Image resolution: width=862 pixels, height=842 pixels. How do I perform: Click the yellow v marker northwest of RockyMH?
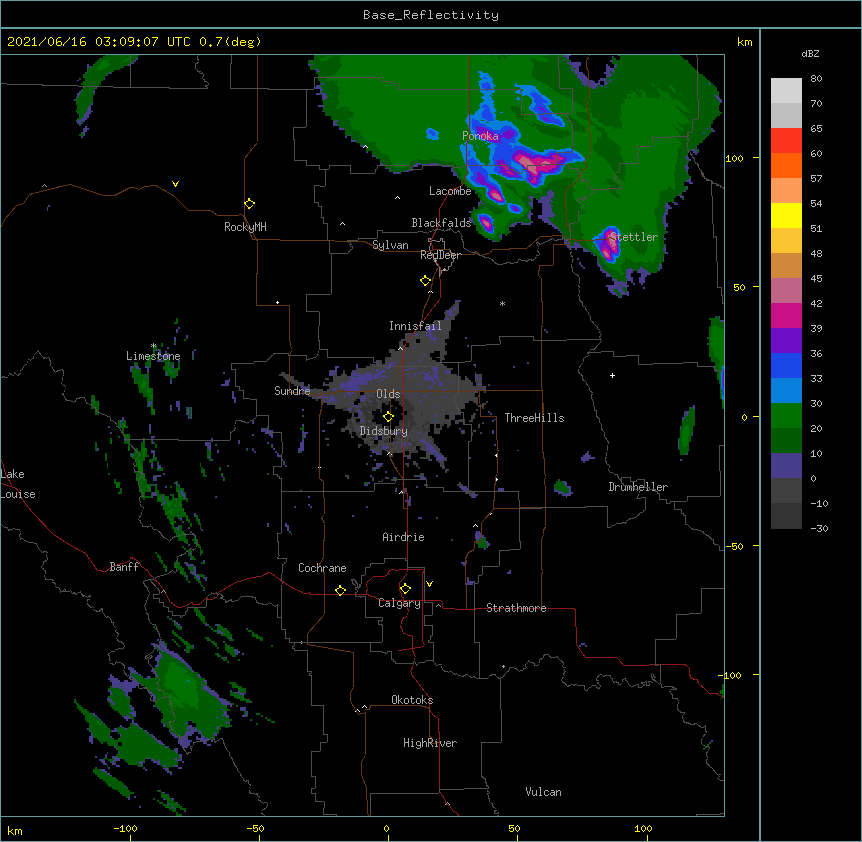(175, 184)
